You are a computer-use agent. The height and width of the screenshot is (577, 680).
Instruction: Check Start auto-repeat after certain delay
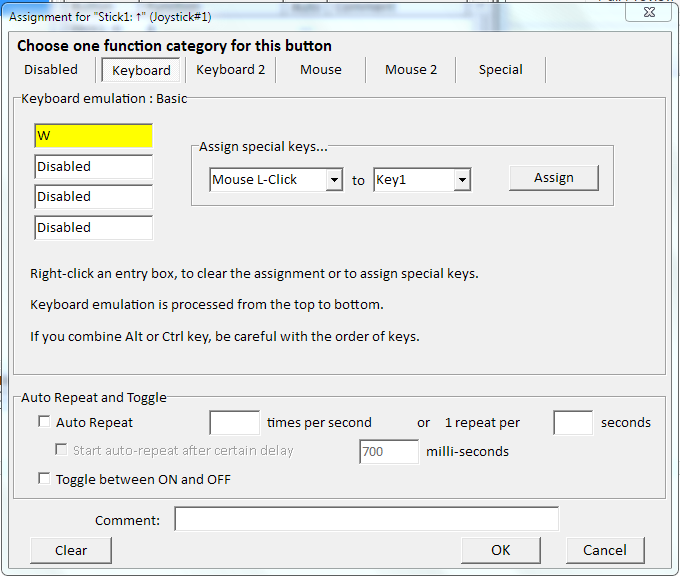[62, 451]
